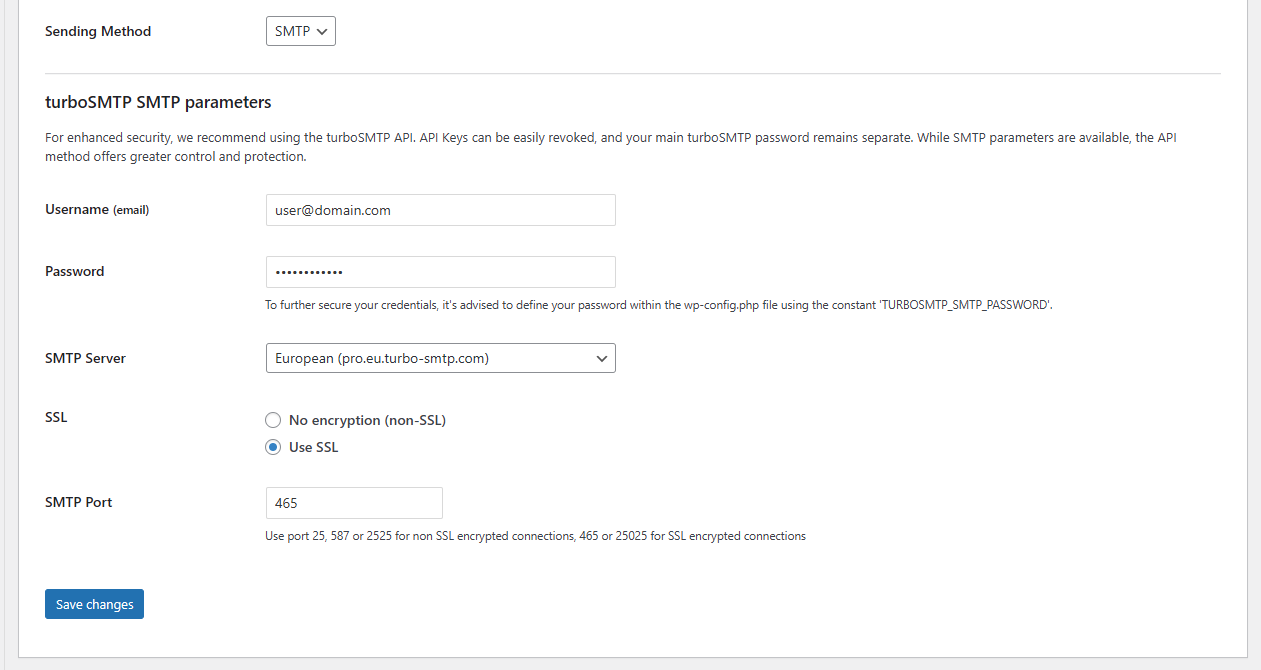The image size is (1261, 670).
Task: Click the Sending Method label
Action: tap(98, 32)
